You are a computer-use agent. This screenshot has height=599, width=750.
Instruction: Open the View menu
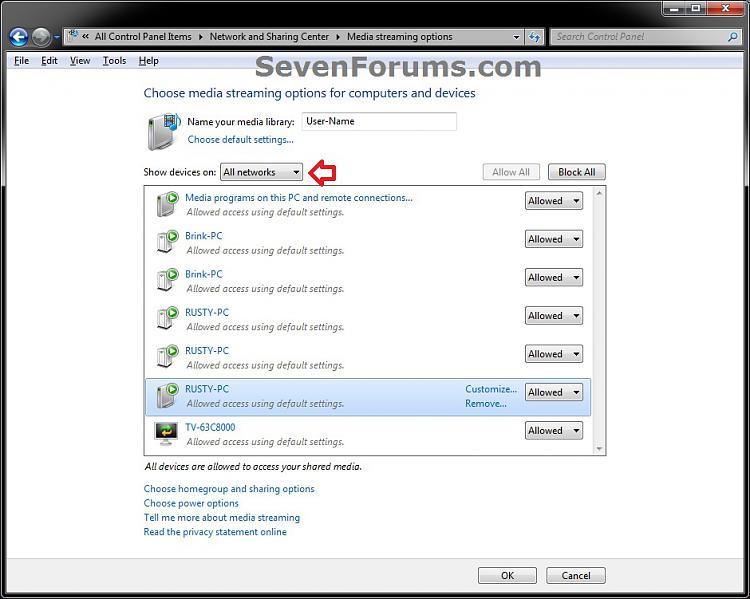(x=80, y=61)
